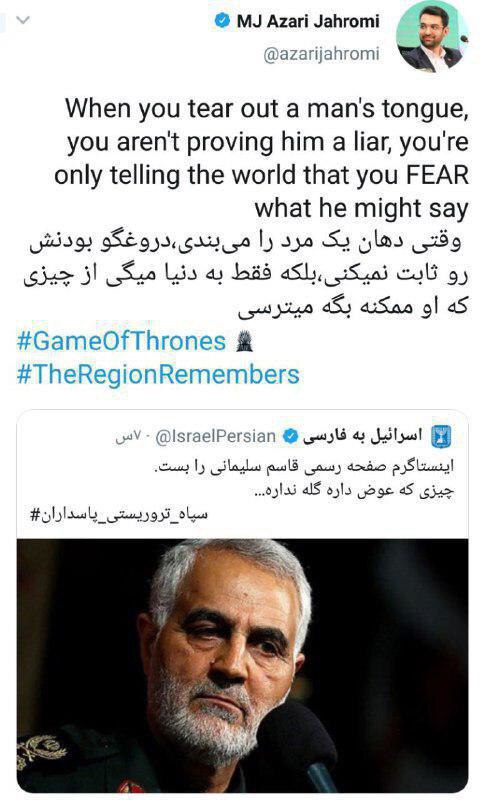485x800 pixels.
Task: Open the Persian hashtag #سپاه_تروریستی_پاسداران
Action: (x=119, y=514)
